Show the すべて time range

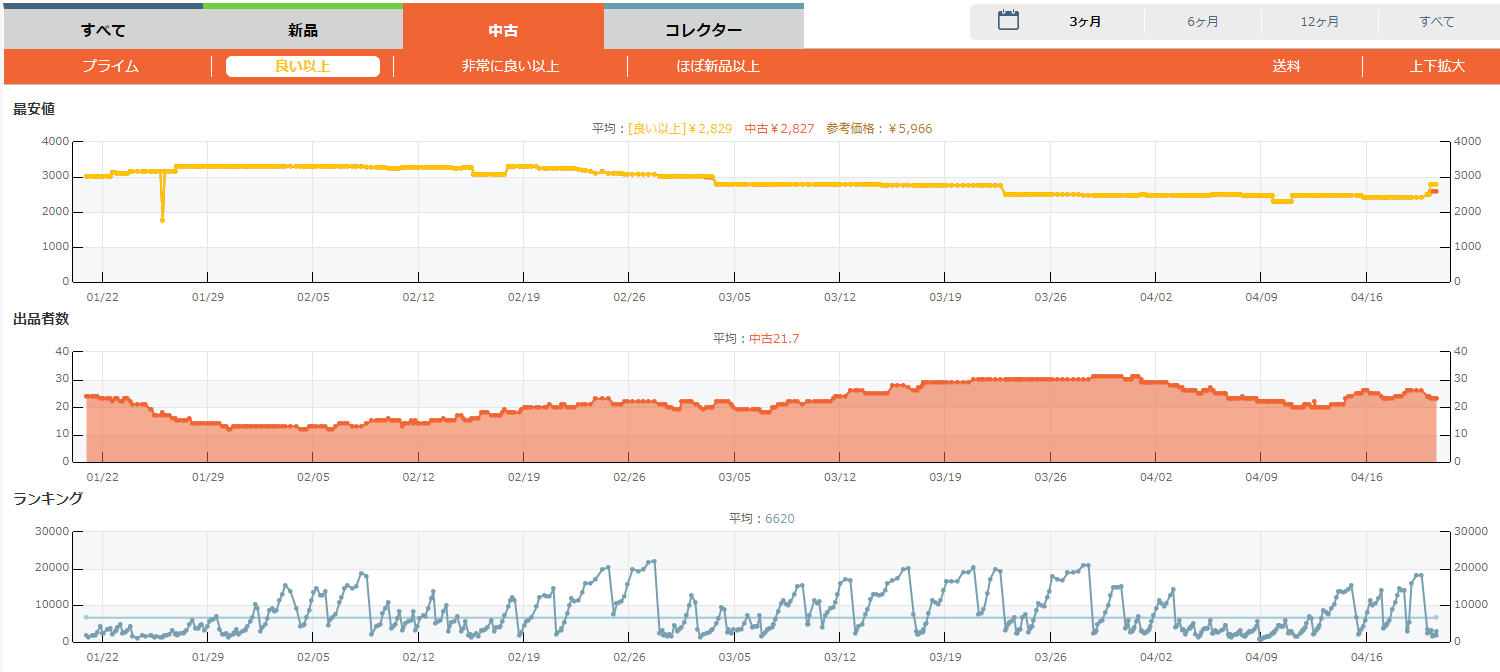click(x=1437, y=22)
